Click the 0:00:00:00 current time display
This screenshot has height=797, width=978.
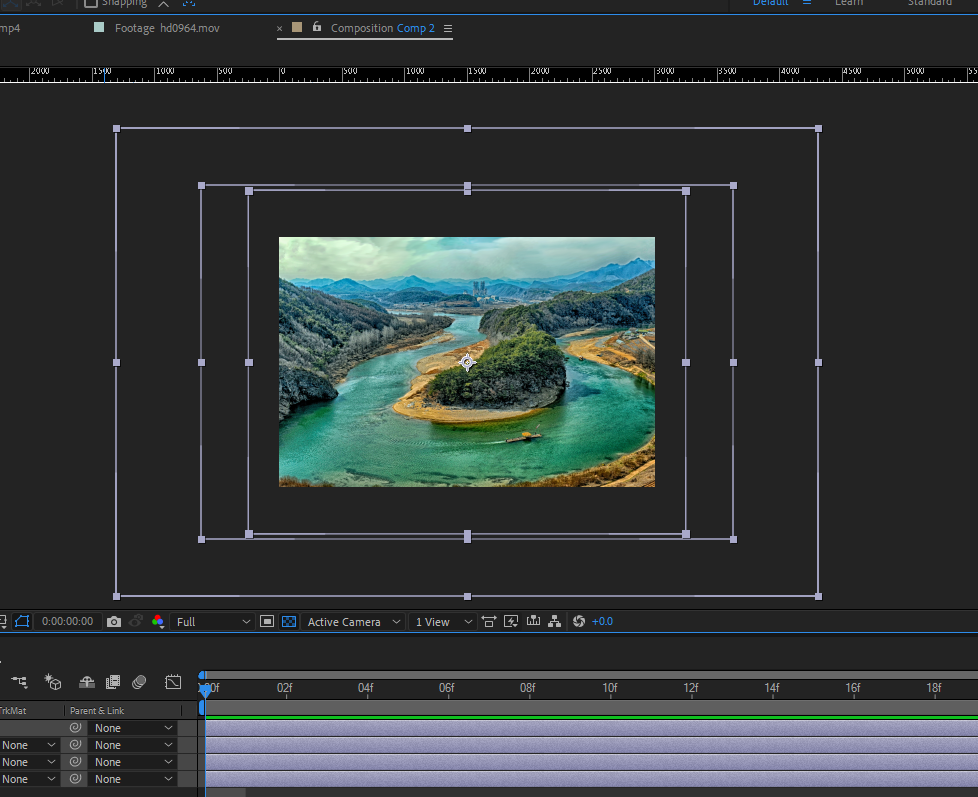pyautogui.click(x=68, y=622)
